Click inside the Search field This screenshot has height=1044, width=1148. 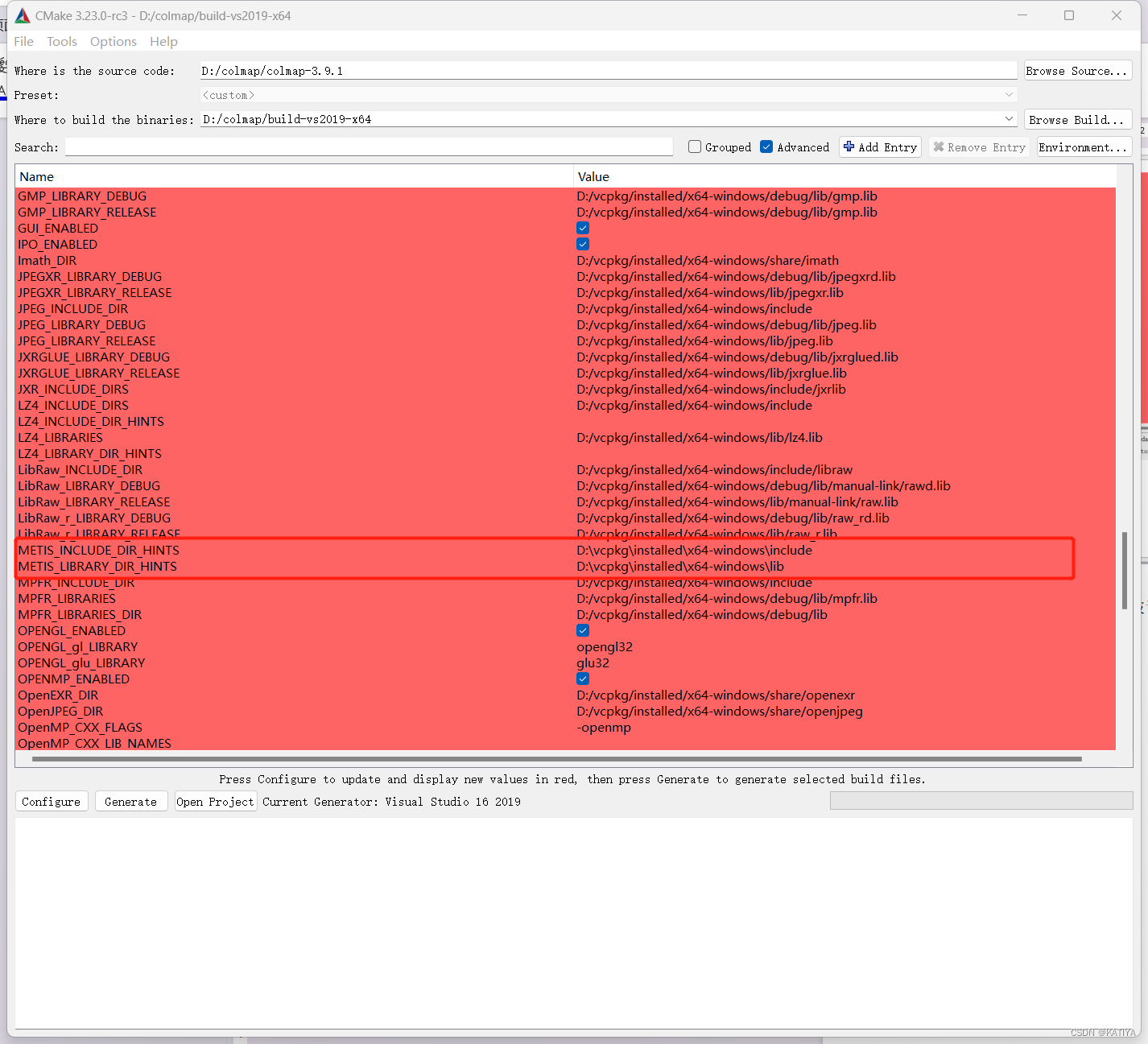point(369,146)
